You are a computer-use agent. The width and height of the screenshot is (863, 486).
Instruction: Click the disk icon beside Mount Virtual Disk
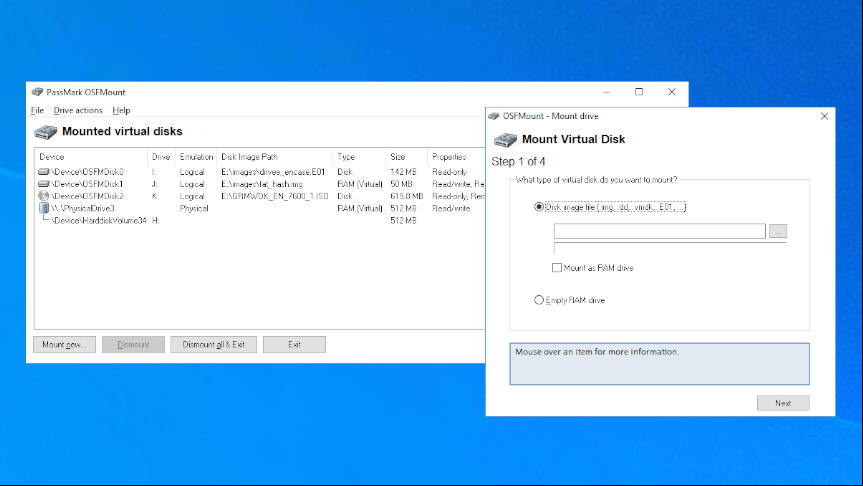505,140
